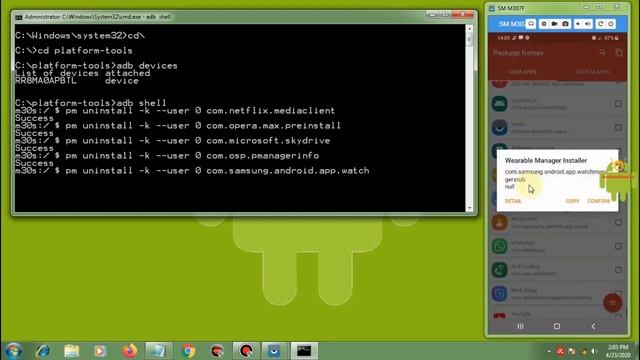The height and width of the screenshot is (360, 640).
Task: Click the cmd window scrollbar thumb
Action: point(469,40)
